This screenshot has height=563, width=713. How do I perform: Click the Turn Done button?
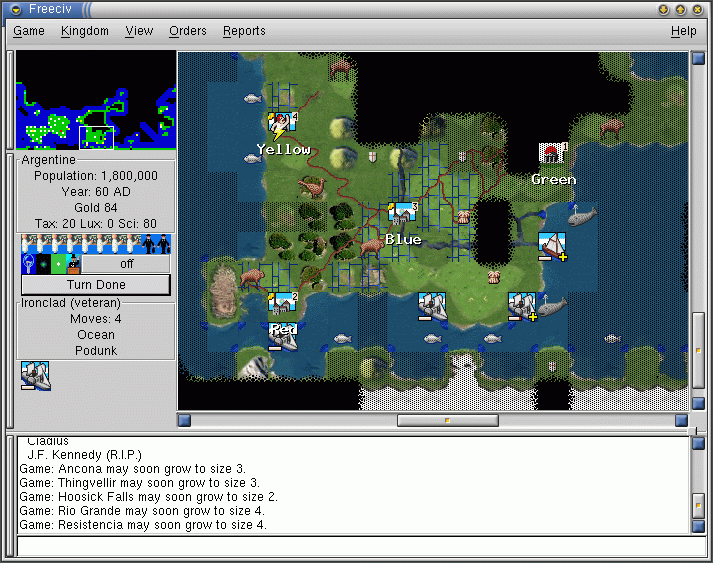click(96, 285)
